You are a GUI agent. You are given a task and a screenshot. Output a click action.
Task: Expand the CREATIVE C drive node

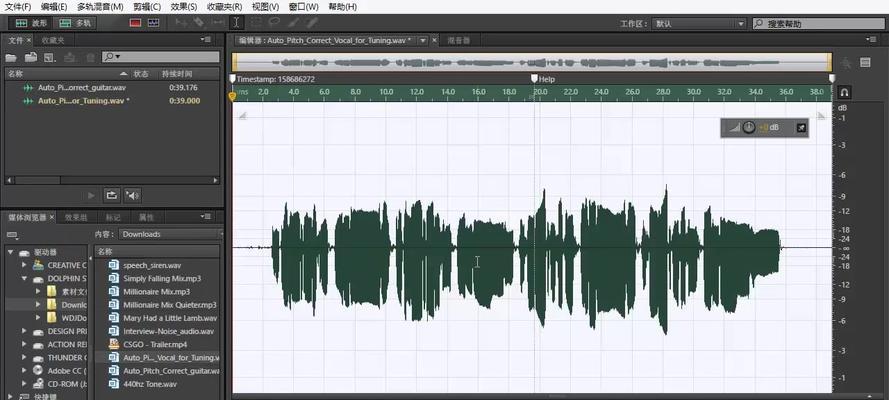click(x=24, y=265)
